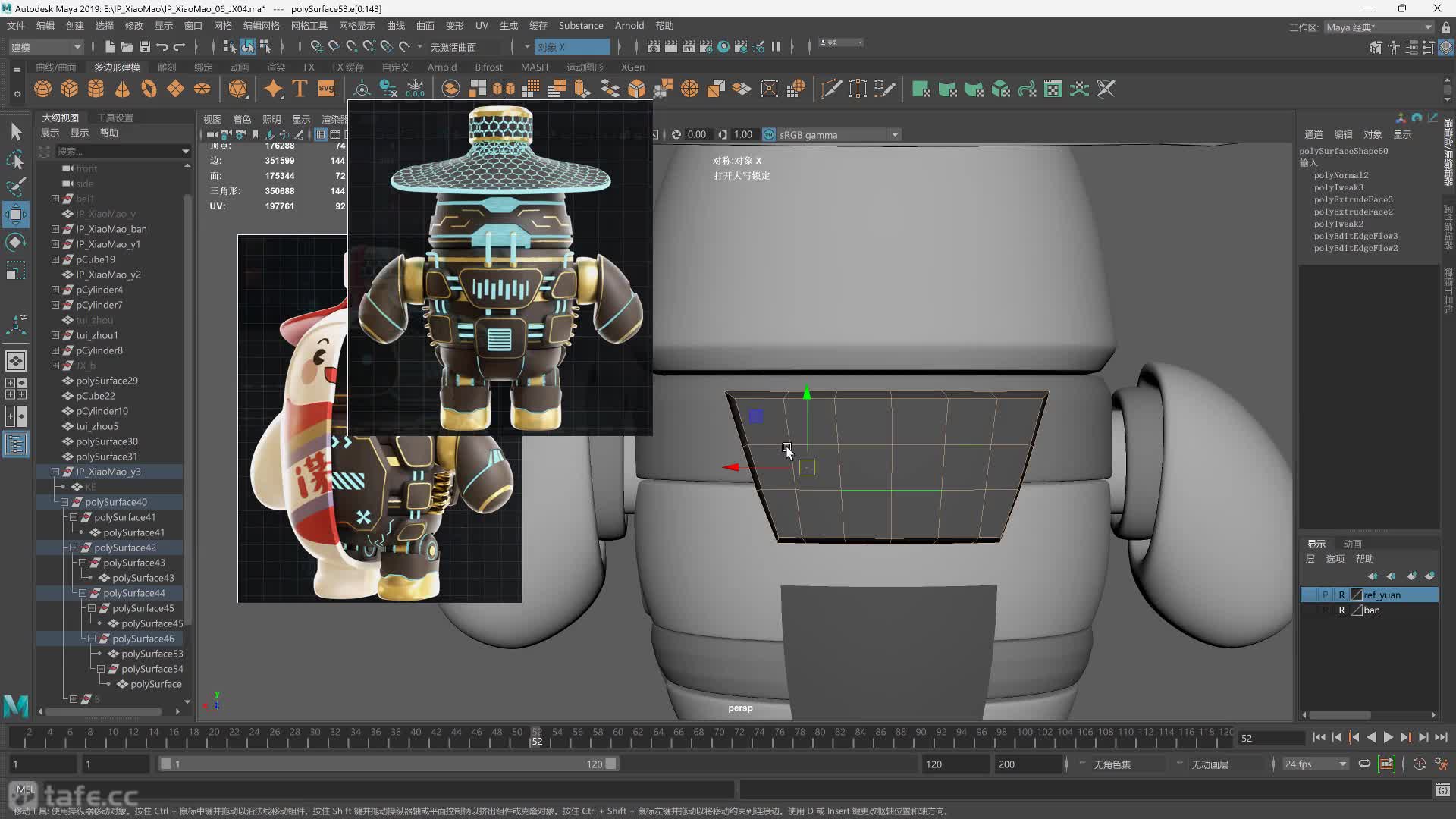The width and height of the screenshot is (1456, 819).
Task: Click the Mirror shelf icon
Action: coord(504,89)
